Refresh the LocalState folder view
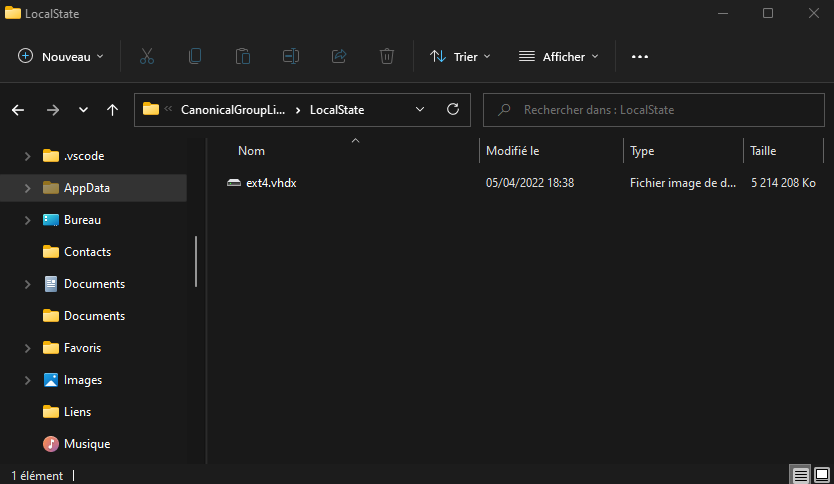834x484 pixels. 453,110
